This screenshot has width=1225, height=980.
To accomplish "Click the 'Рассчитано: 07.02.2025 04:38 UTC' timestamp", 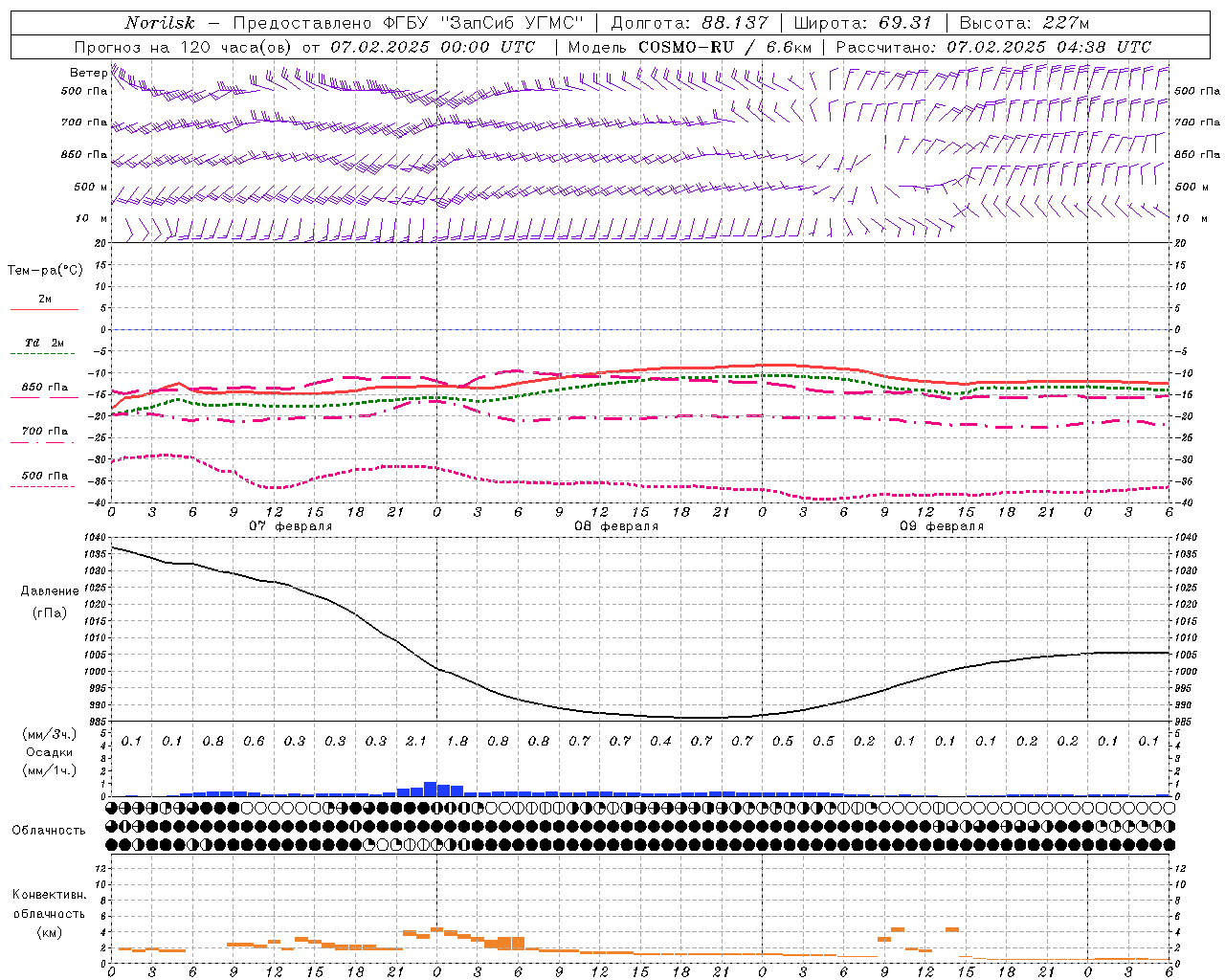I will [x=993, y=47].
